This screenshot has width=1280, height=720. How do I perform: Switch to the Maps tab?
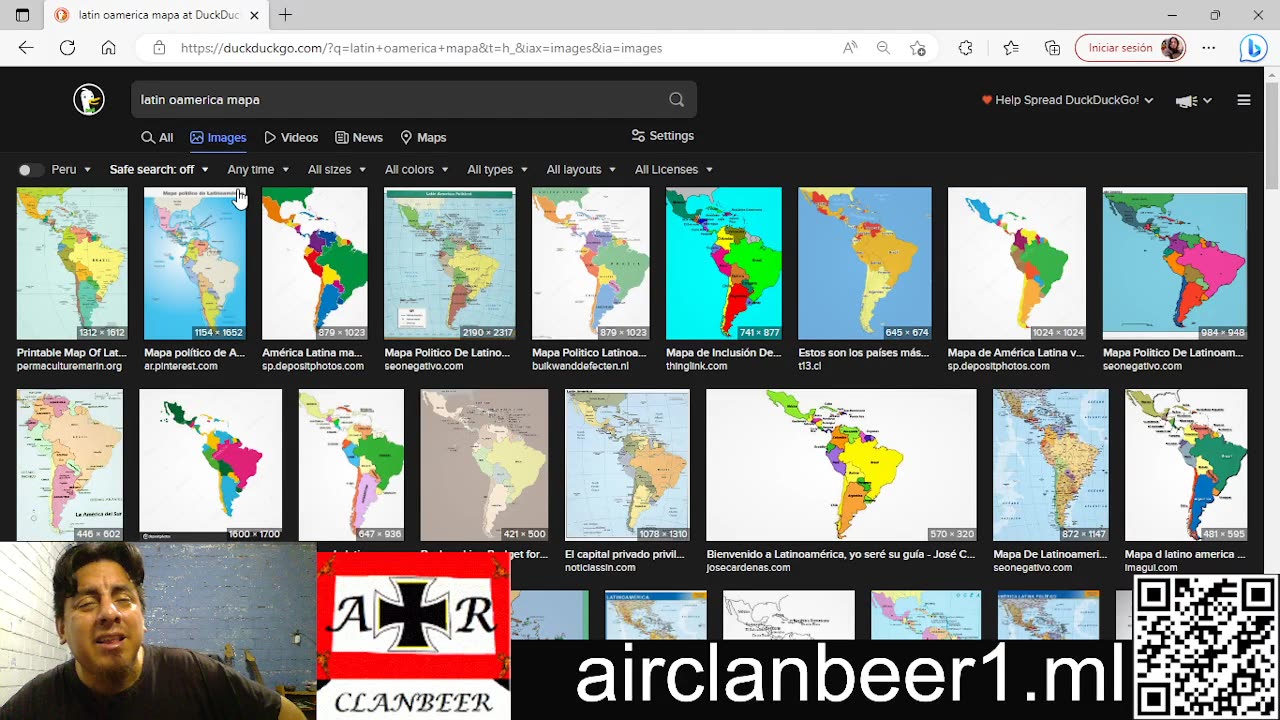[423, 138]
